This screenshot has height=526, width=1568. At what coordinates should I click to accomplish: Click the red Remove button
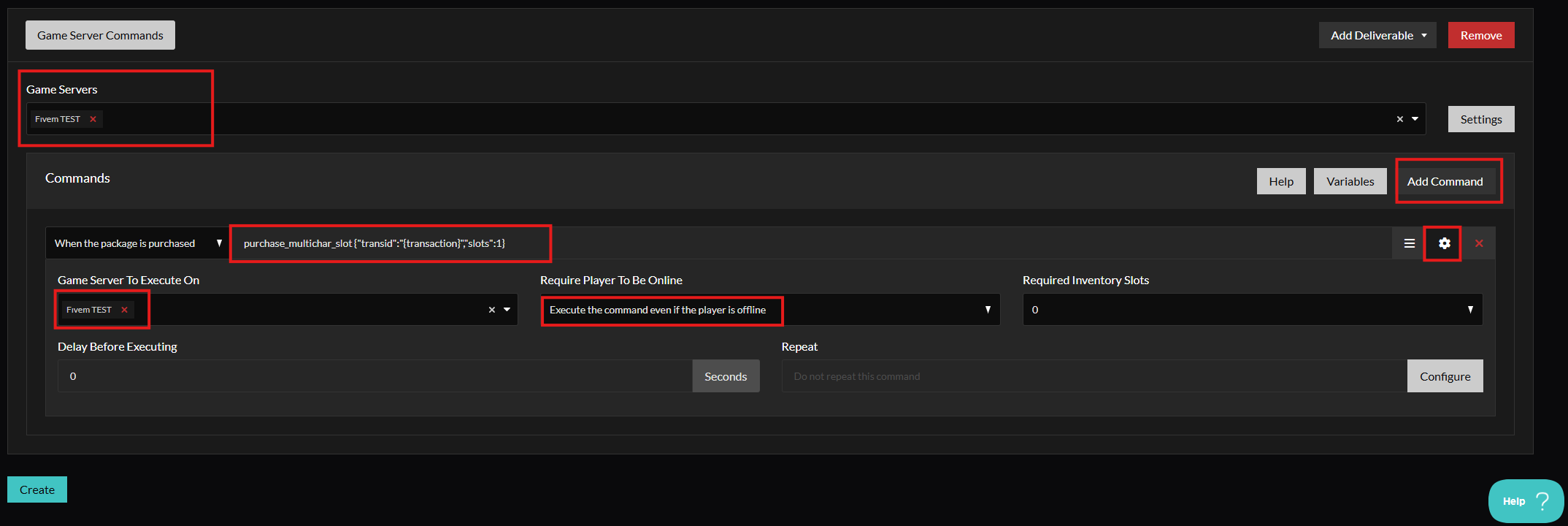tap(1481, 35)
